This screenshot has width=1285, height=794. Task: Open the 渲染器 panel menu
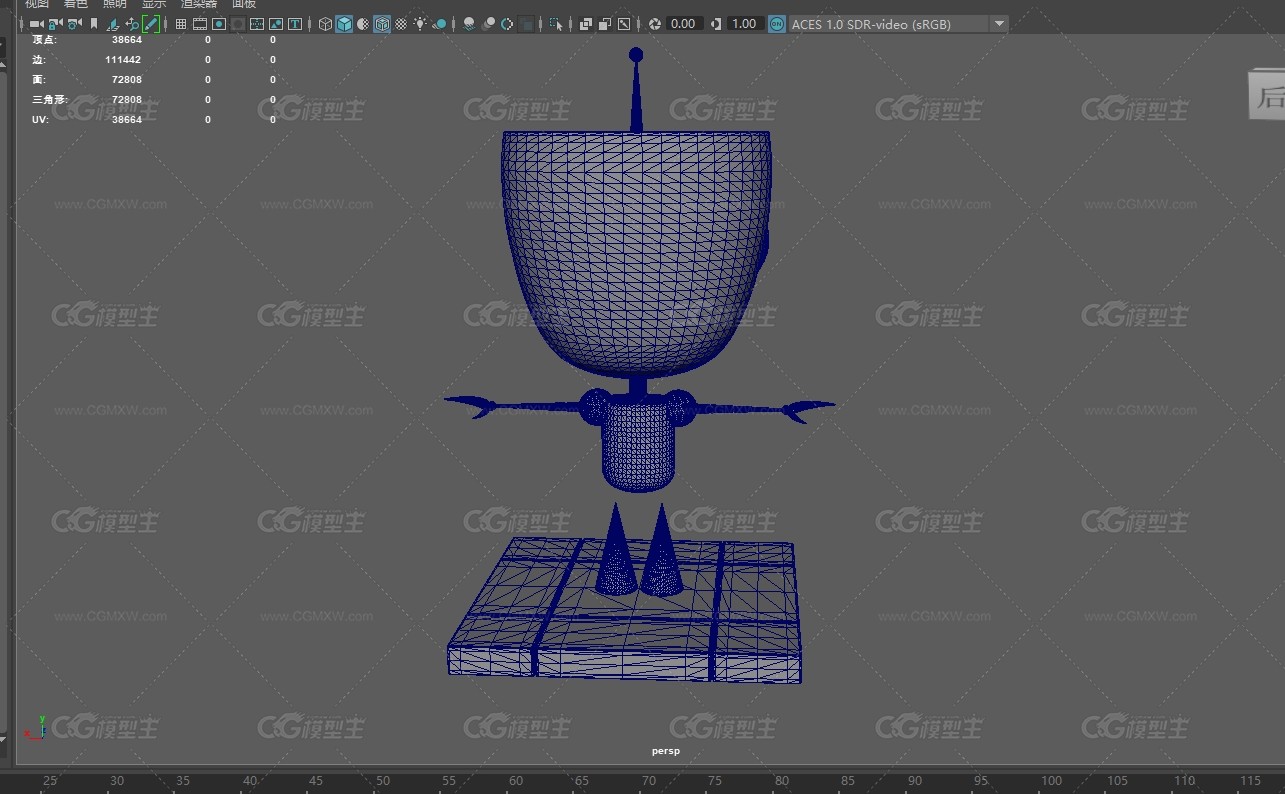pos(199,4)
